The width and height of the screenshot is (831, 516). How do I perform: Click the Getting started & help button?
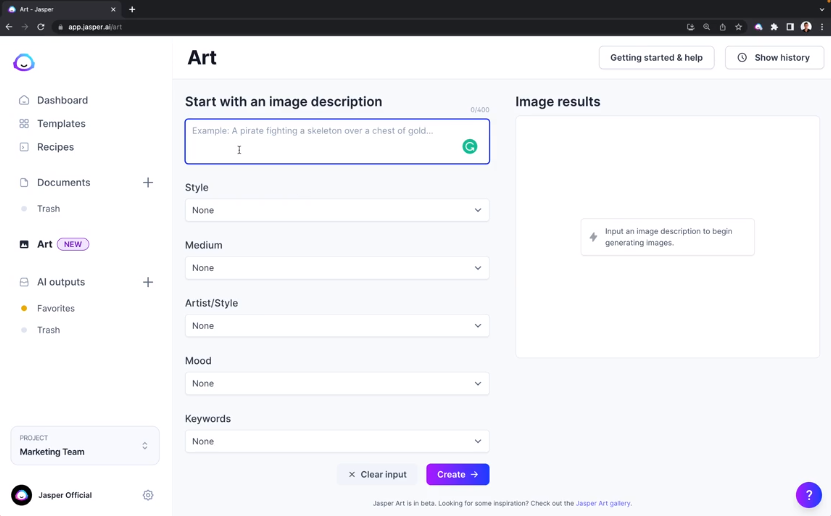pos(656,57)
